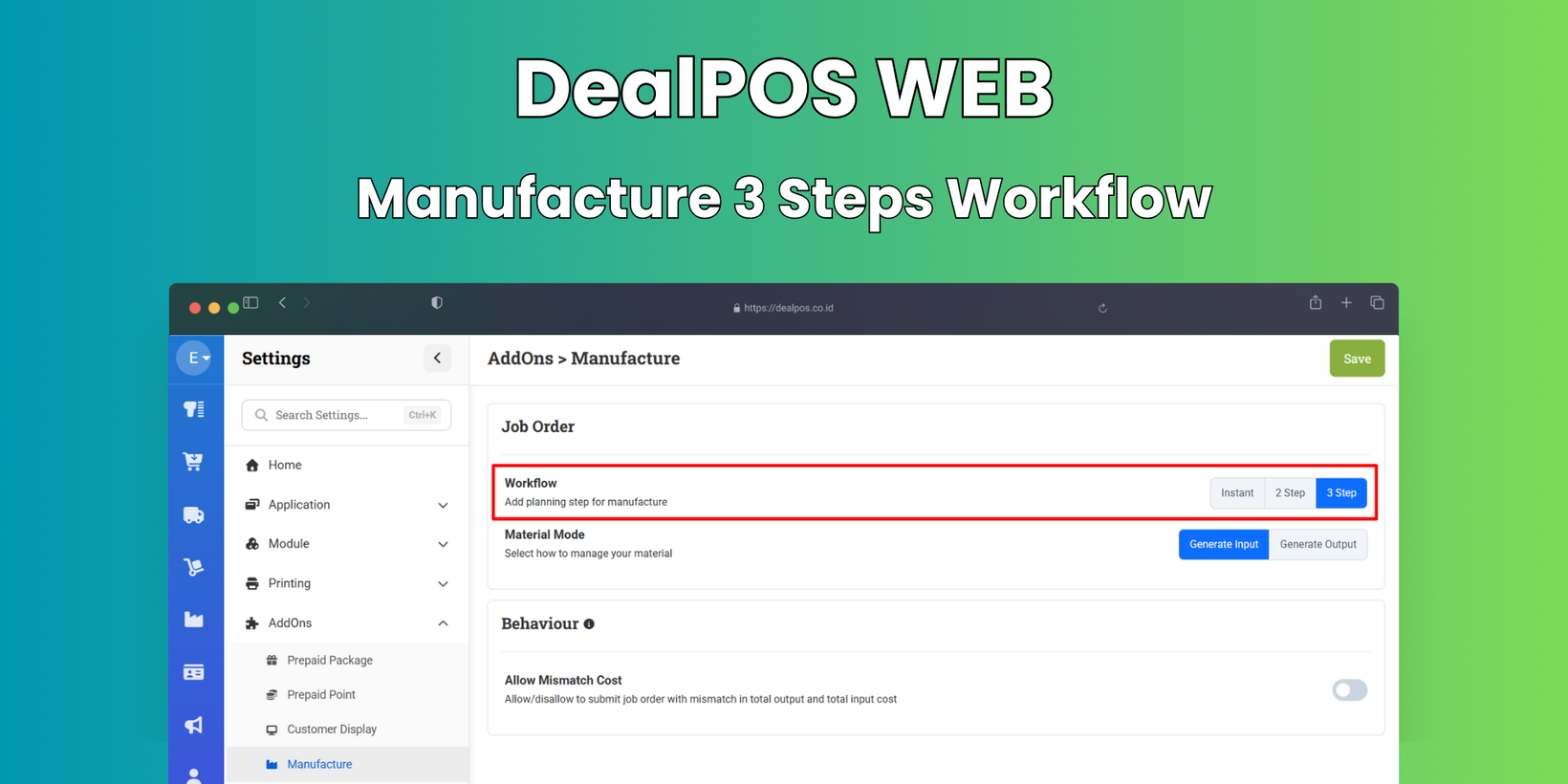
Task: Go forward in the browser
Action: click(x=307, y=303)
